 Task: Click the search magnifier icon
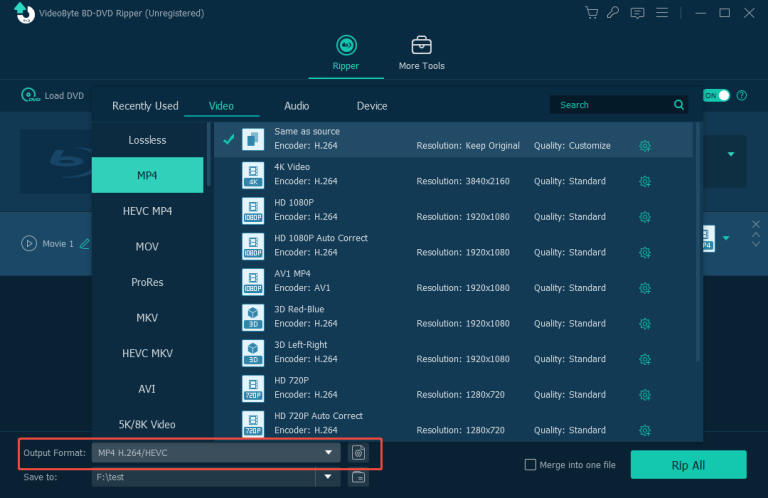pos(679,105)
